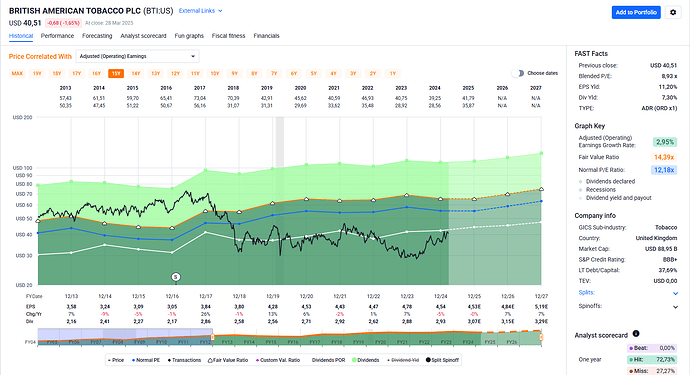Toggle the Transactions legend item
The image size is (690, 375).
[x=184, y=360]
